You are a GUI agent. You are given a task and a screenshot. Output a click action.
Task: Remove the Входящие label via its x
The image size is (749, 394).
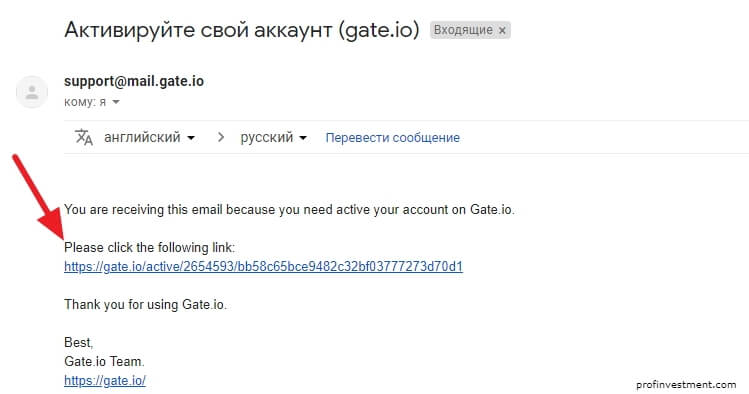point(502,30)
